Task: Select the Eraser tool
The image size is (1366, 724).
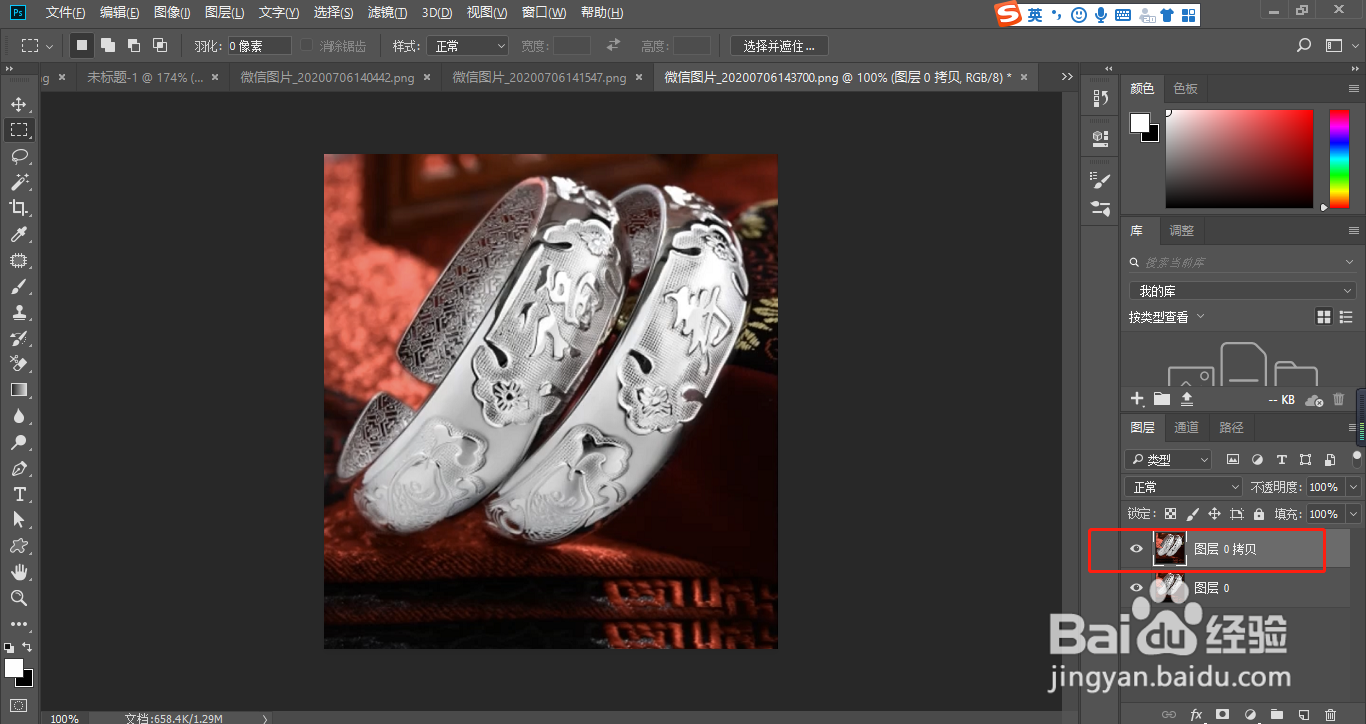Action: pos(19,364)
